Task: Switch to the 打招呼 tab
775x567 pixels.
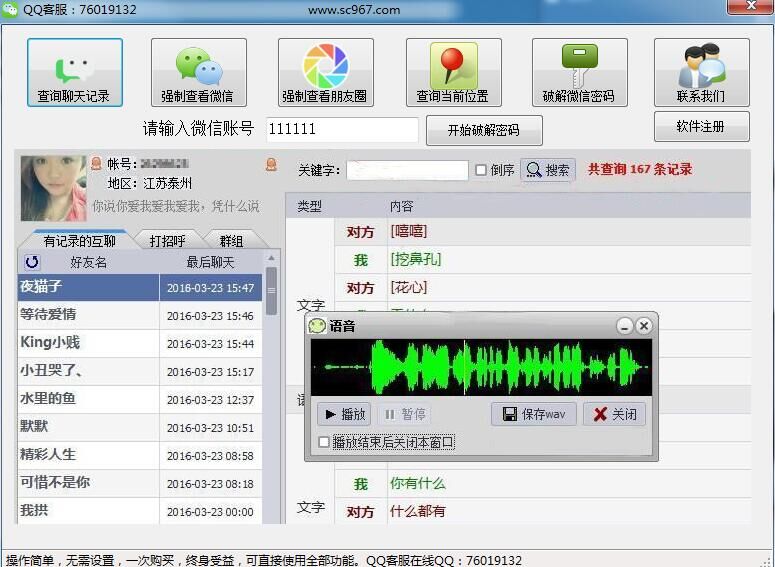Action: (x=167, y=241)
